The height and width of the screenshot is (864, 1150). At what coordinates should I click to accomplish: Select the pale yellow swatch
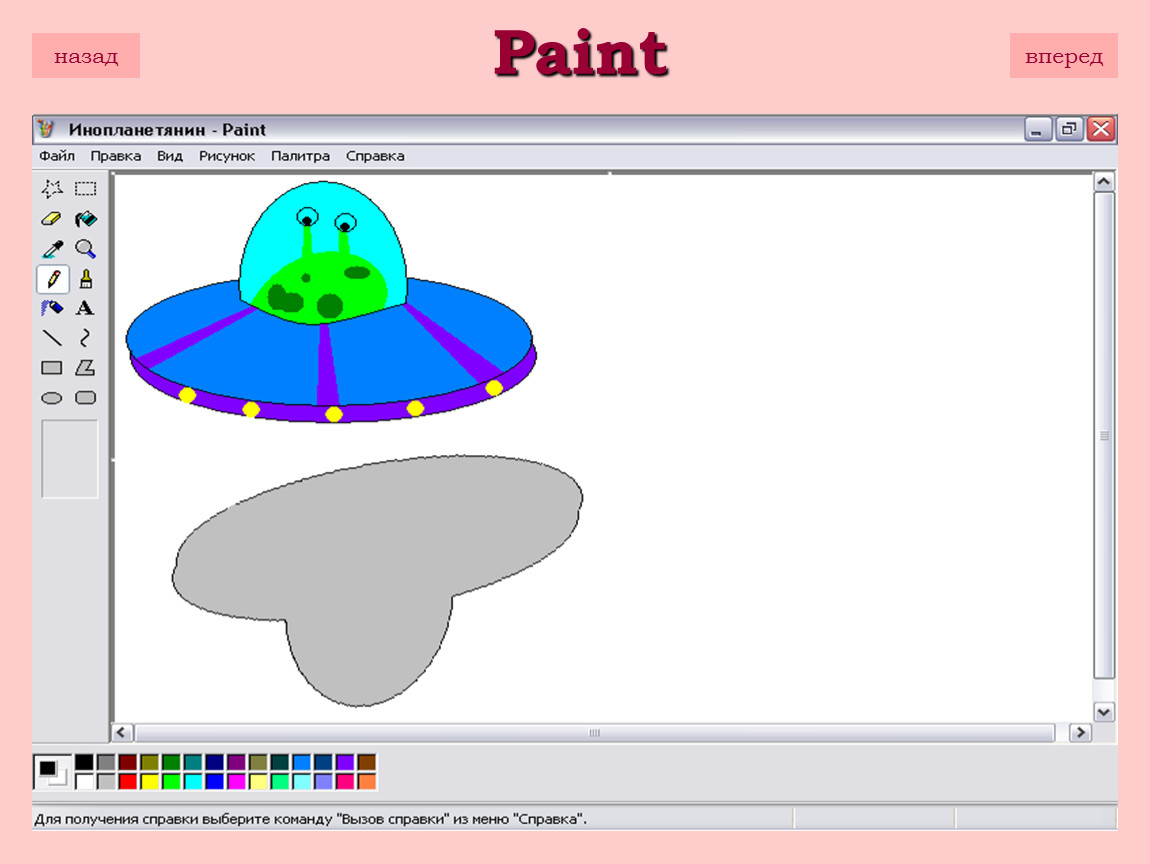pyautogui.click(x=258, y=781)
